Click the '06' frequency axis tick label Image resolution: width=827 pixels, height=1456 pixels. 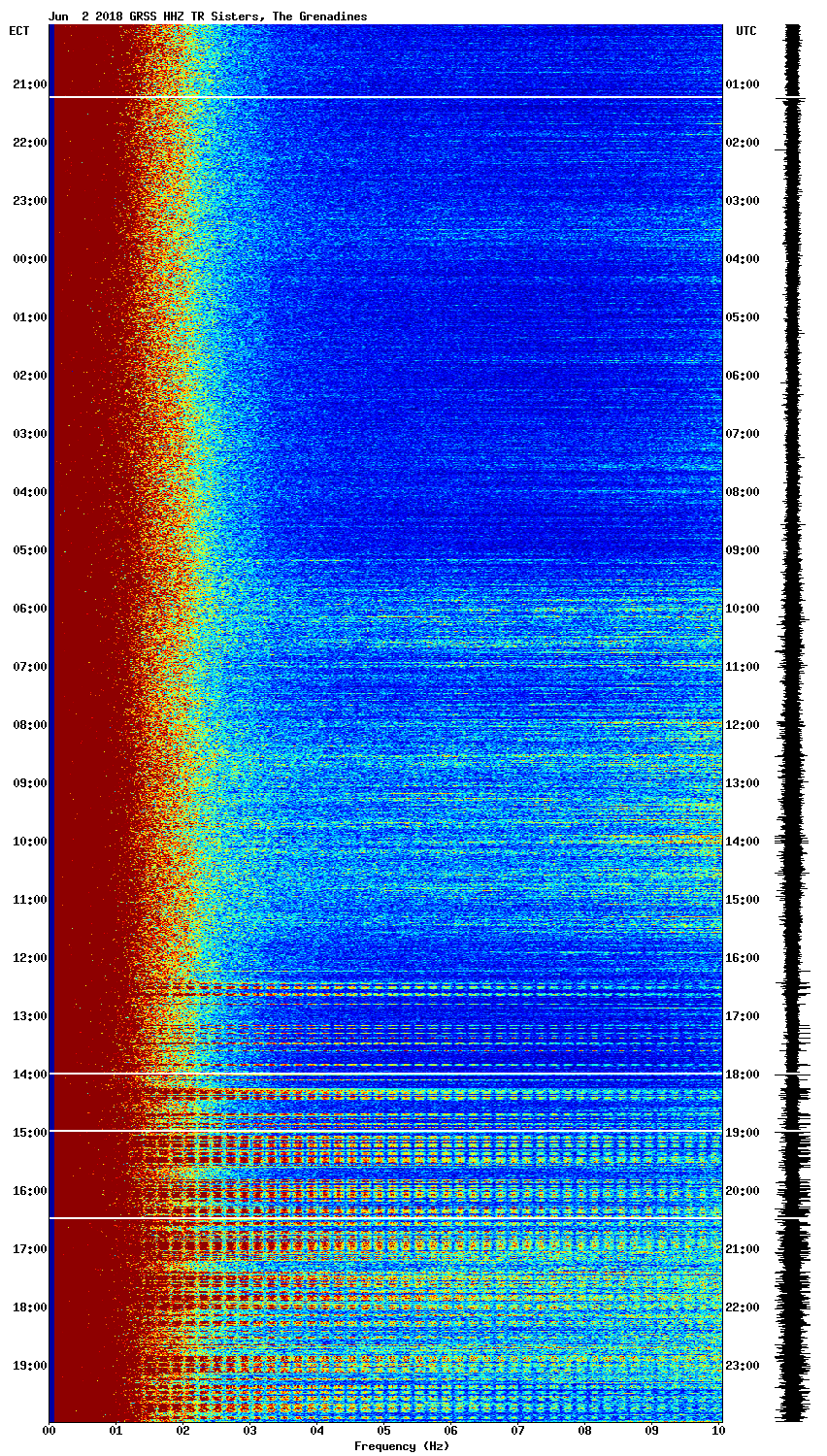450,1431
